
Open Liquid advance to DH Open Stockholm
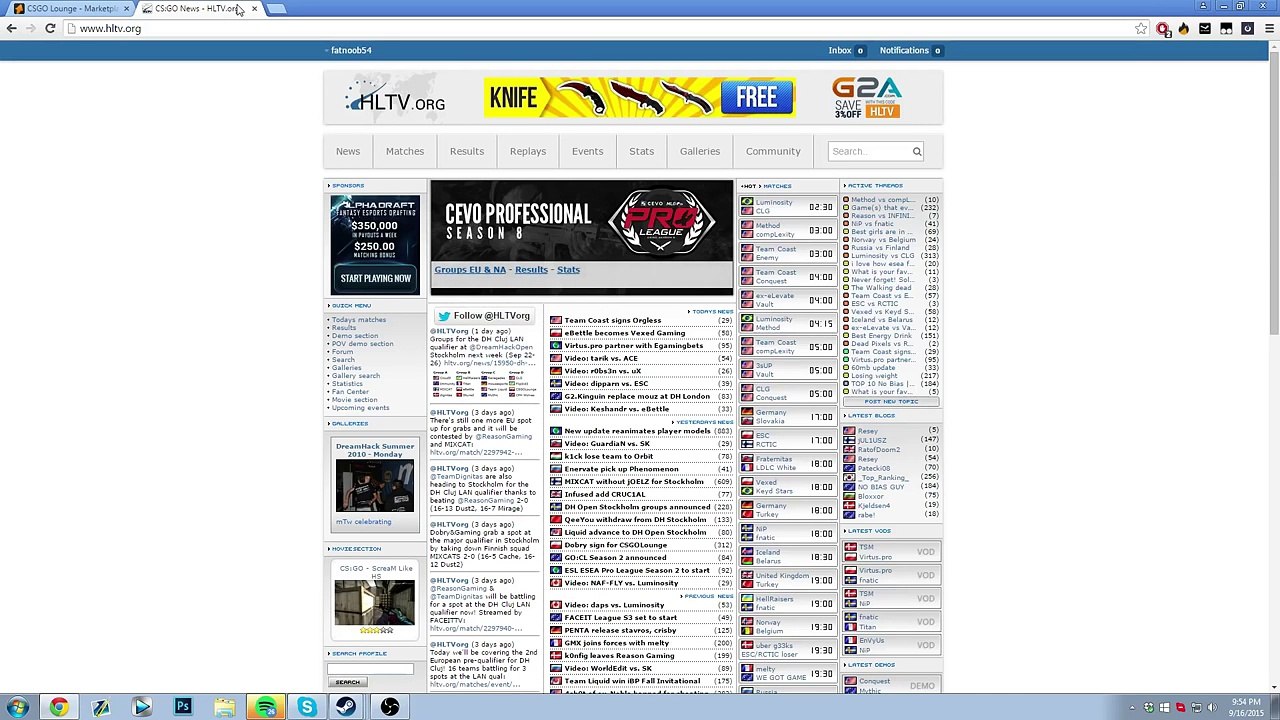(635, 533)
